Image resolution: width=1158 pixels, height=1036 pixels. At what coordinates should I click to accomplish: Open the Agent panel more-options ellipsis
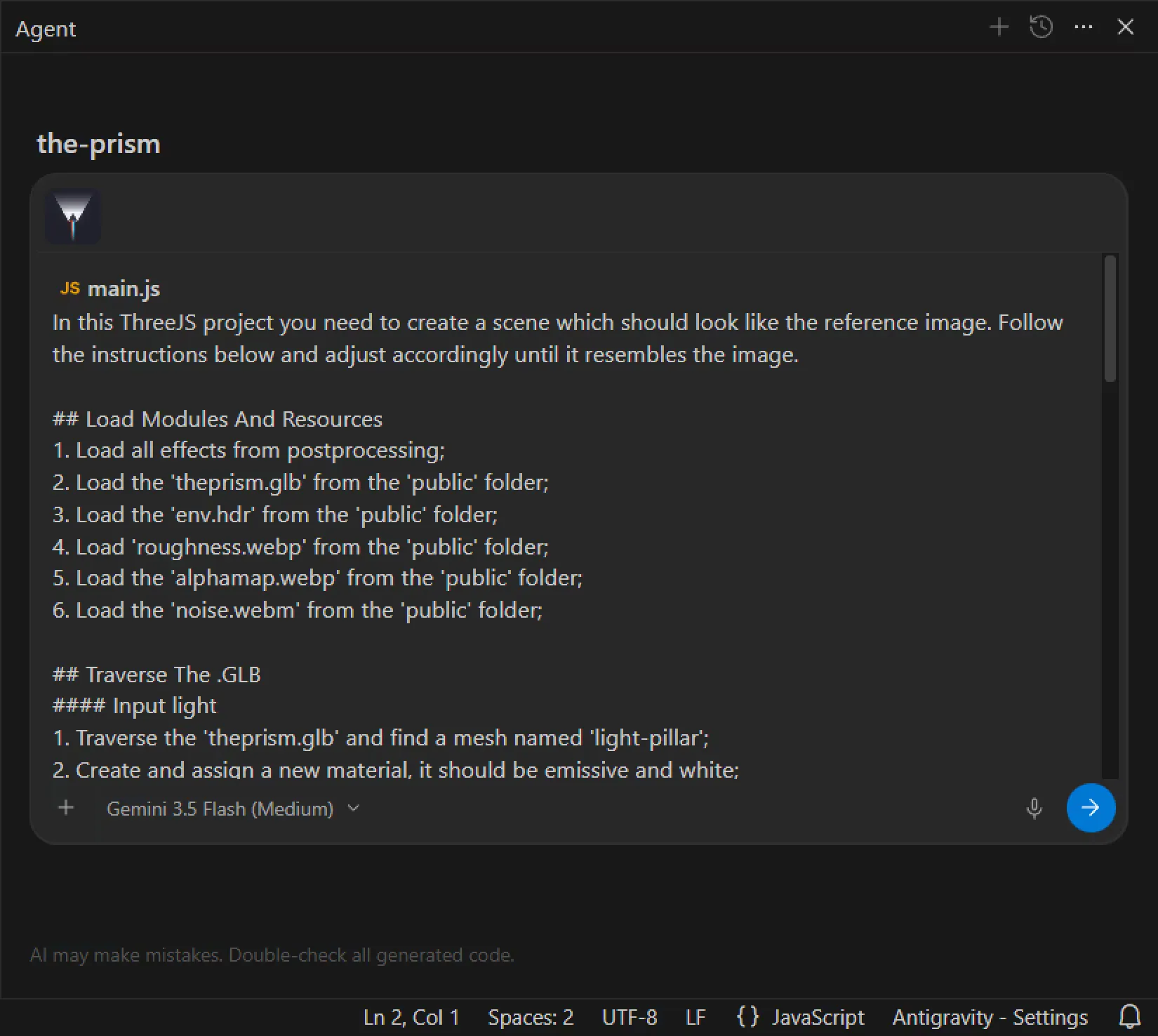[1084, 27]
